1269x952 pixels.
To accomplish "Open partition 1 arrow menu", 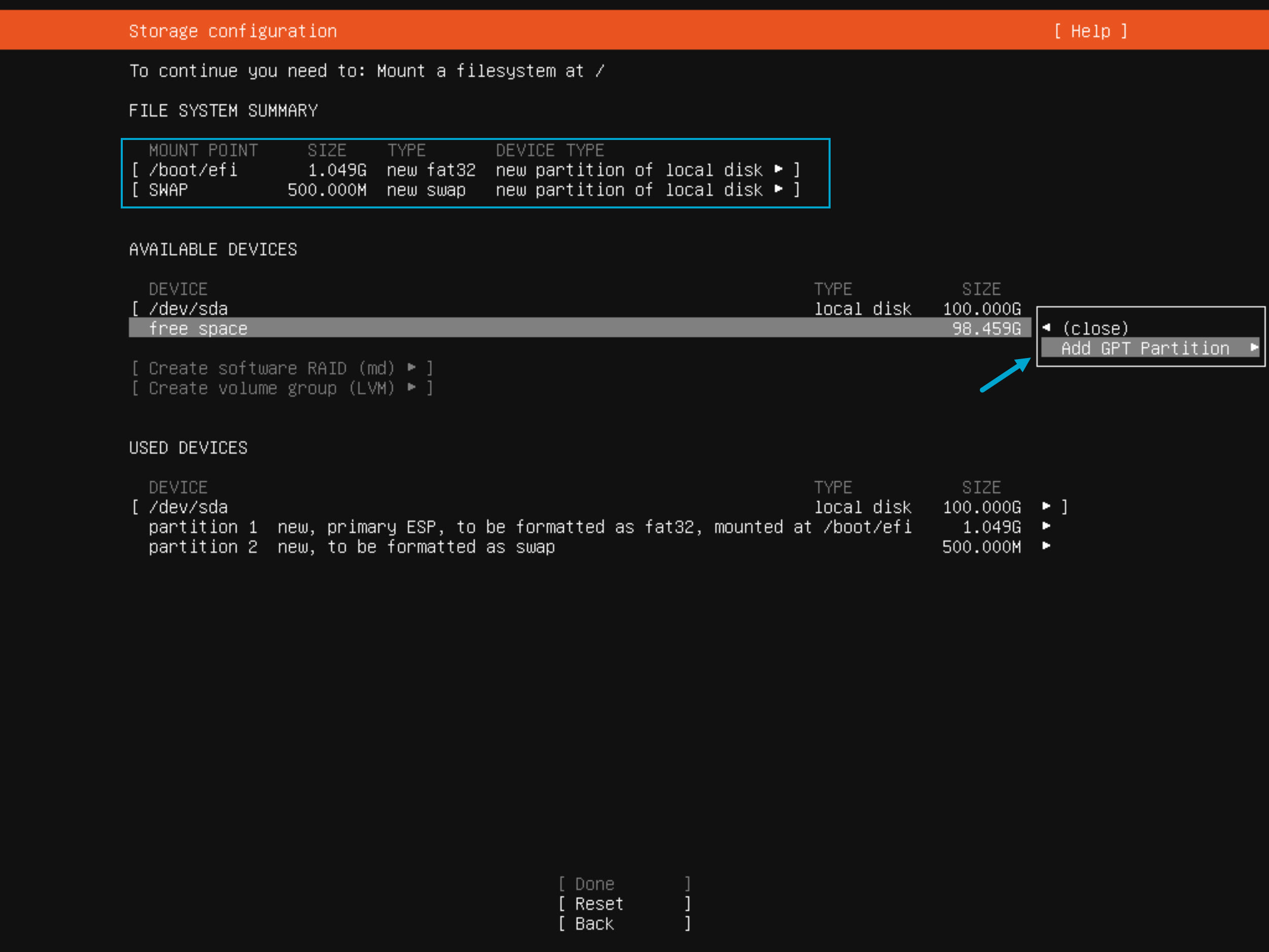I will [x=1046, y=526].
